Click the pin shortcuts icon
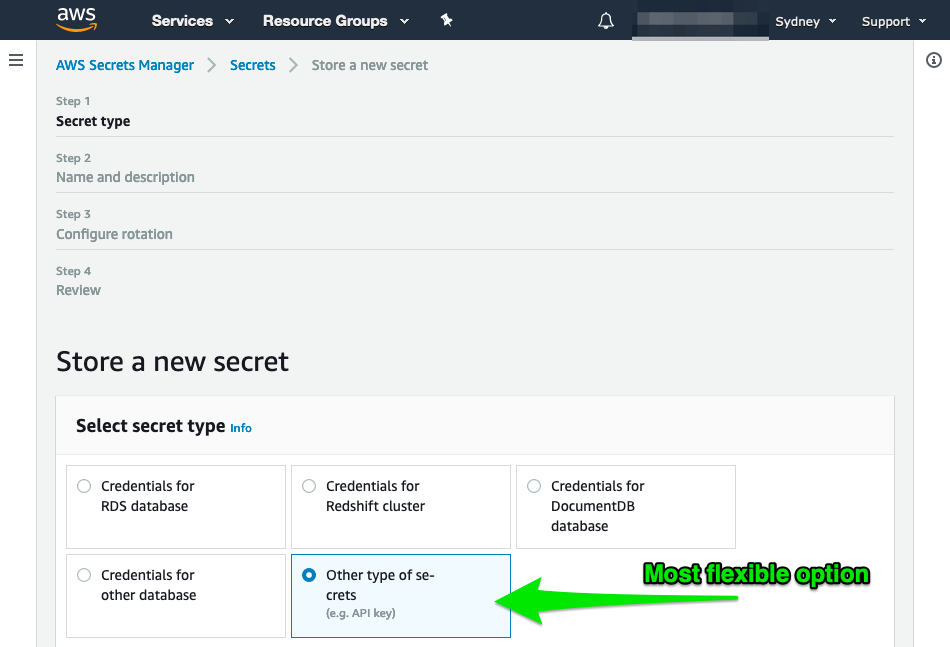Viewport: 950px width, 647px height. 447,20
